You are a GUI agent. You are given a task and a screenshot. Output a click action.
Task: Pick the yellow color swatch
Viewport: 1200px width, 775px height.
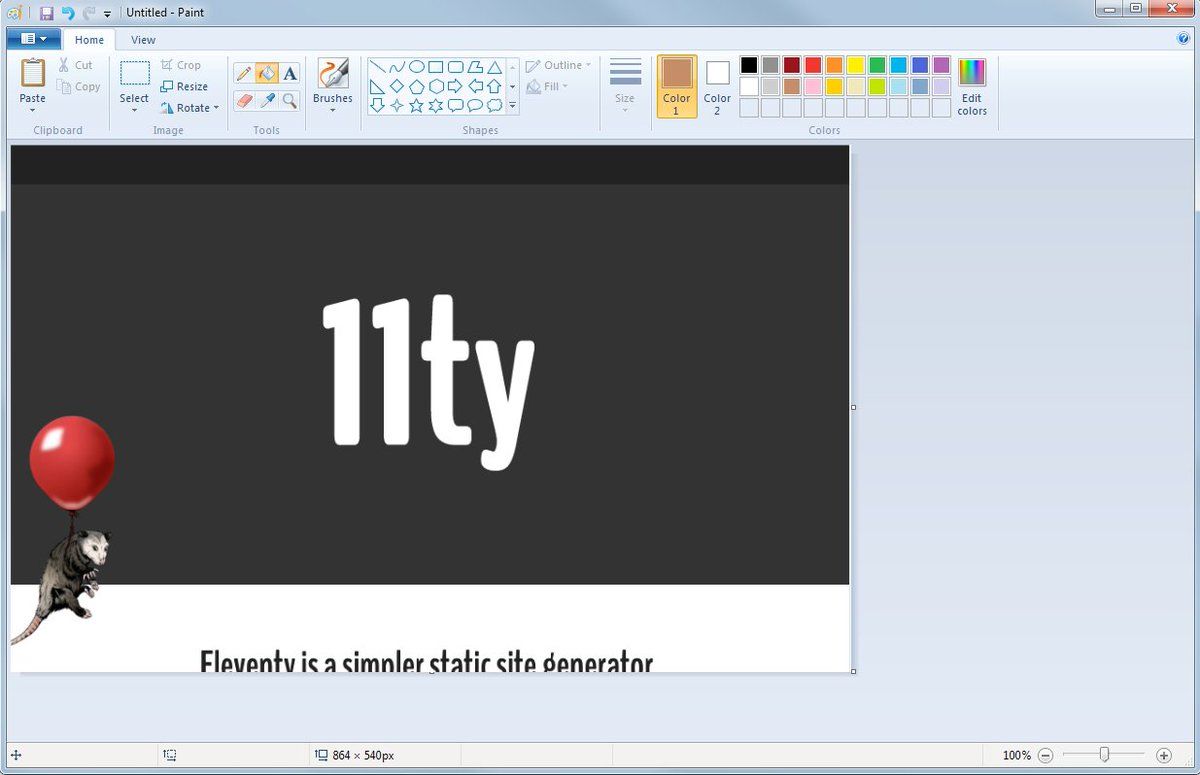(x=856, y=65)
